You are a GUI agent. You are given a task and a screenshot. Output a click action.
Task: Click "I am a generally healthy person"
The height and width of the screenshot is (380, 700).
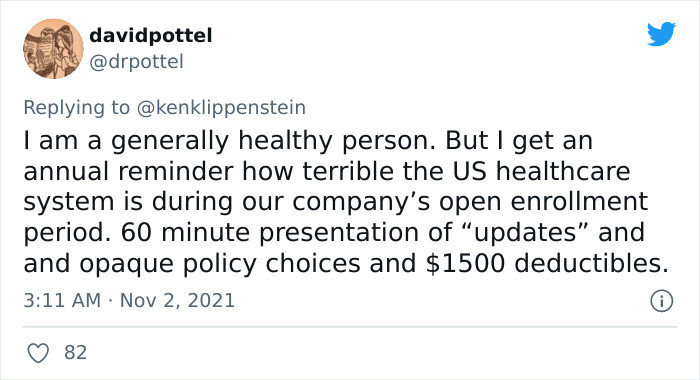(x=229, y=141)
